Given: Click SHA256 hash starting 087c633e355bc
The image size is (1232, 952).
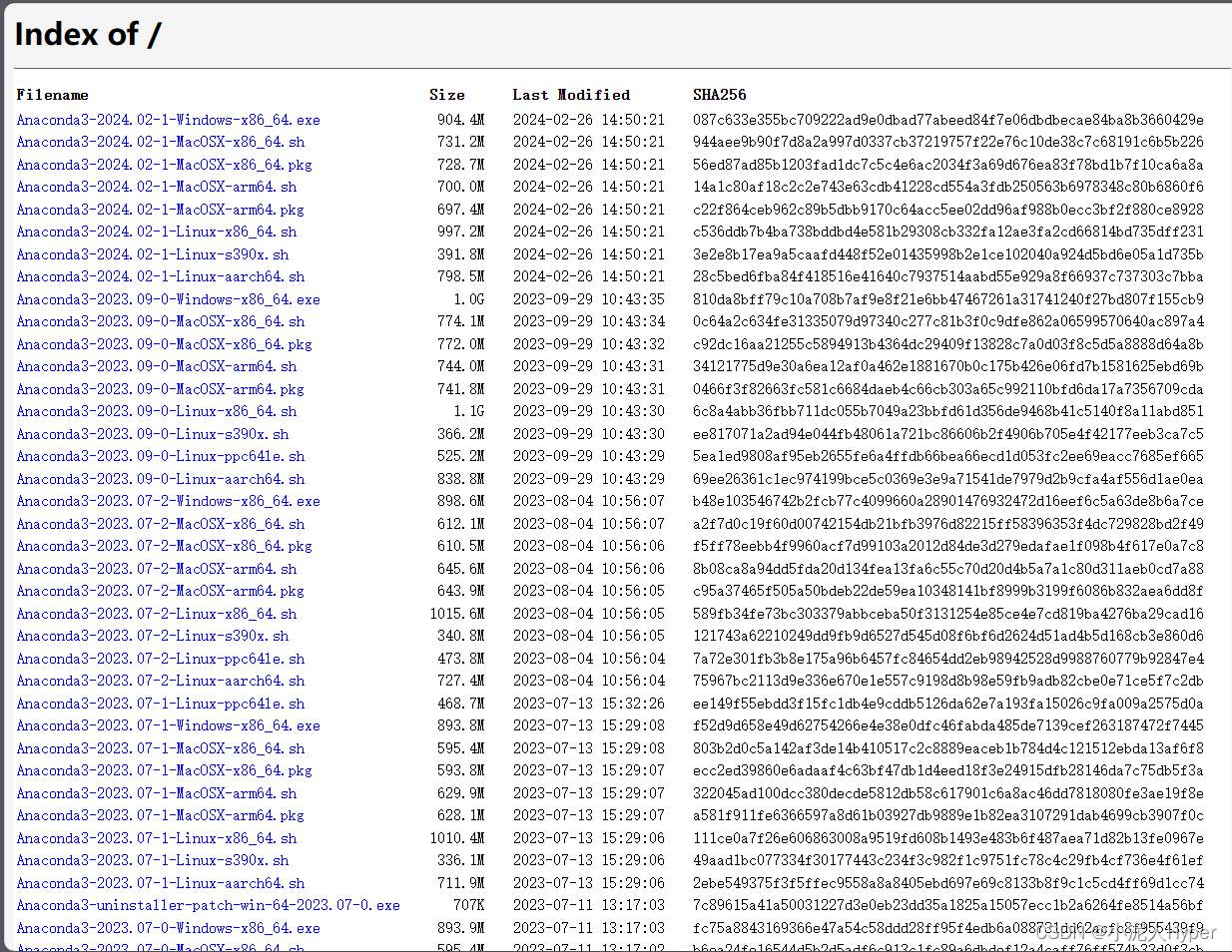Looking at the screenshot, I should 948,120.
